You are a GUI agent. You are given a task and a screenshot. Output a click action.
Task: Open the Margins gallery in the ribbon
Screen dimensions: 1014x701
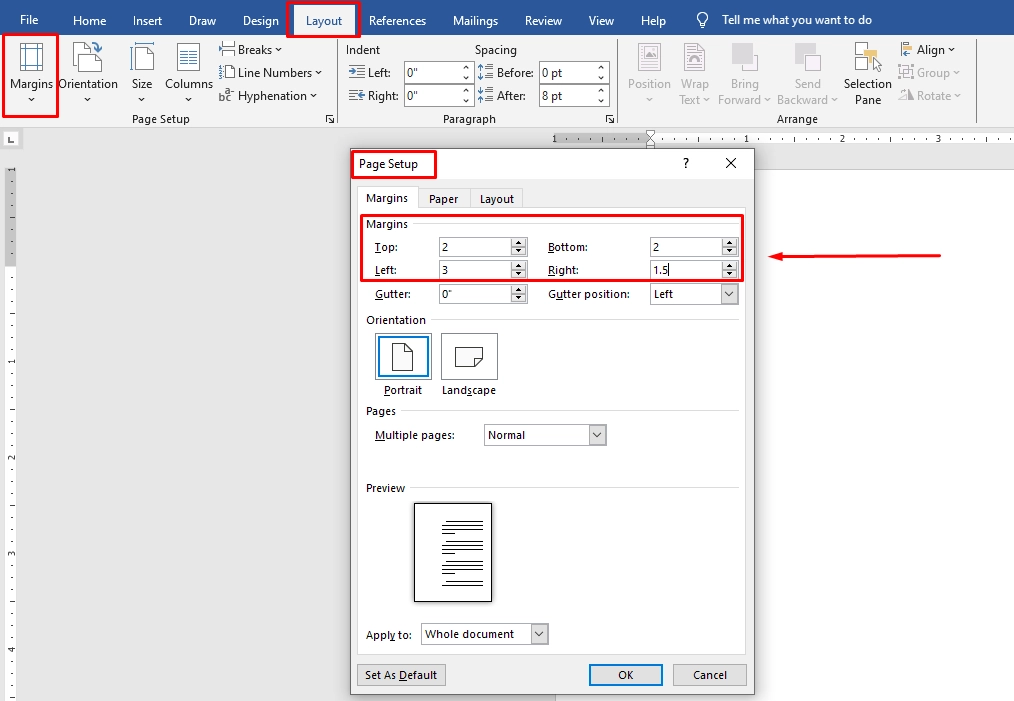pyautogui.click(x=30, y=72)
